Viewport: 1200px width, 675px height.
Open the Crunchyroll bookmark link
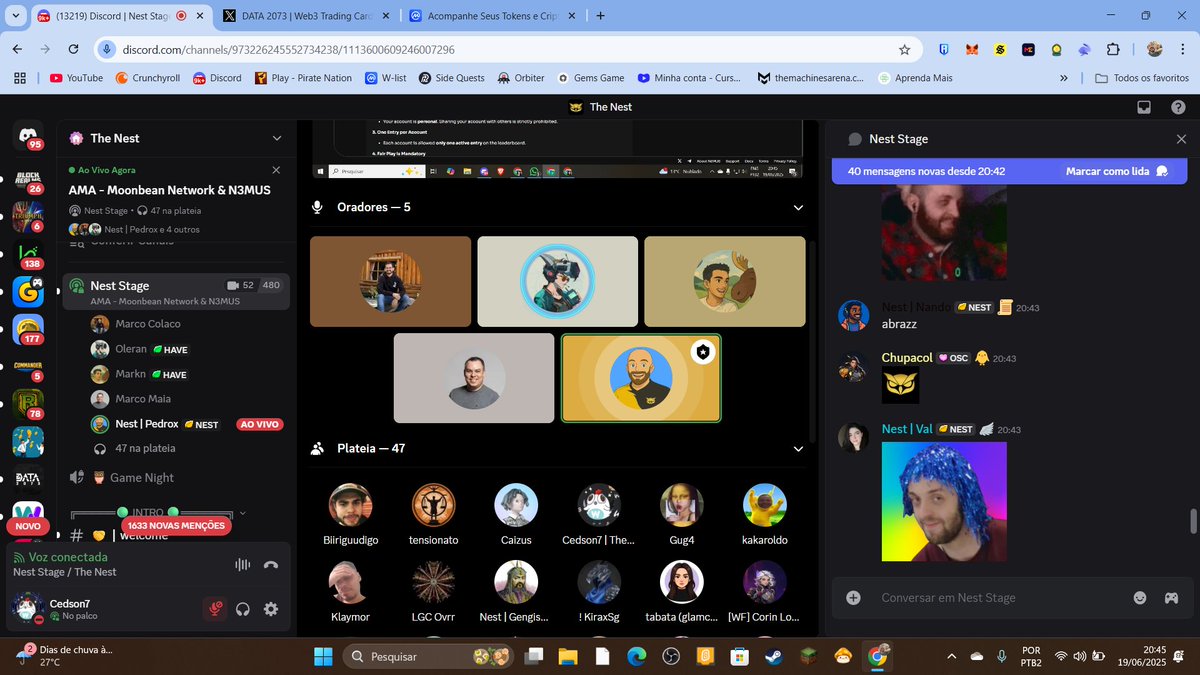(x=147, y=77)
